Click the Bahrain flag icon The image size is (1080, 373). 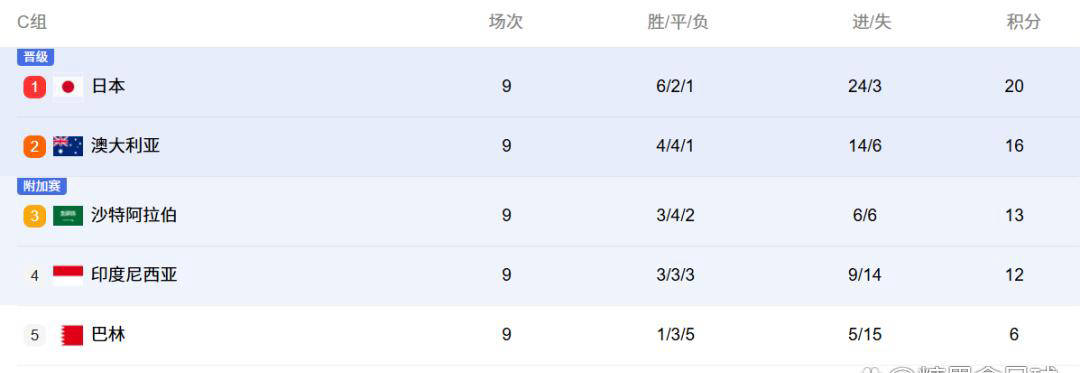click(x=72, y=335)
